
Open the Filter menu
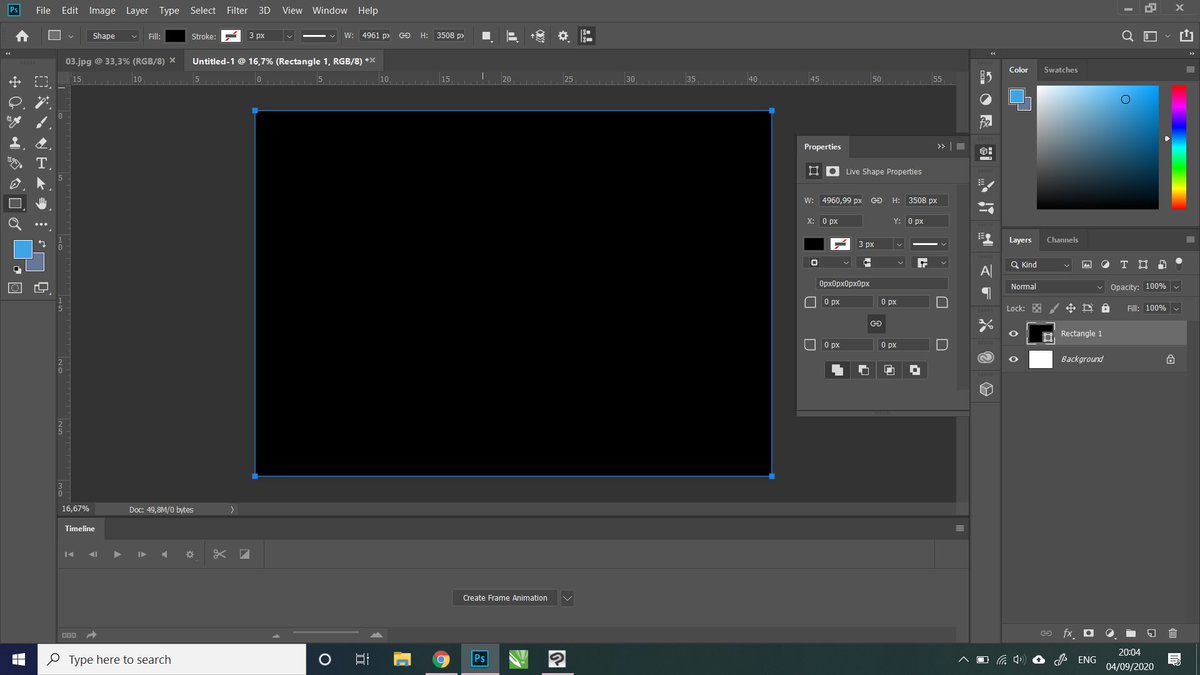(x=237, y=10)
